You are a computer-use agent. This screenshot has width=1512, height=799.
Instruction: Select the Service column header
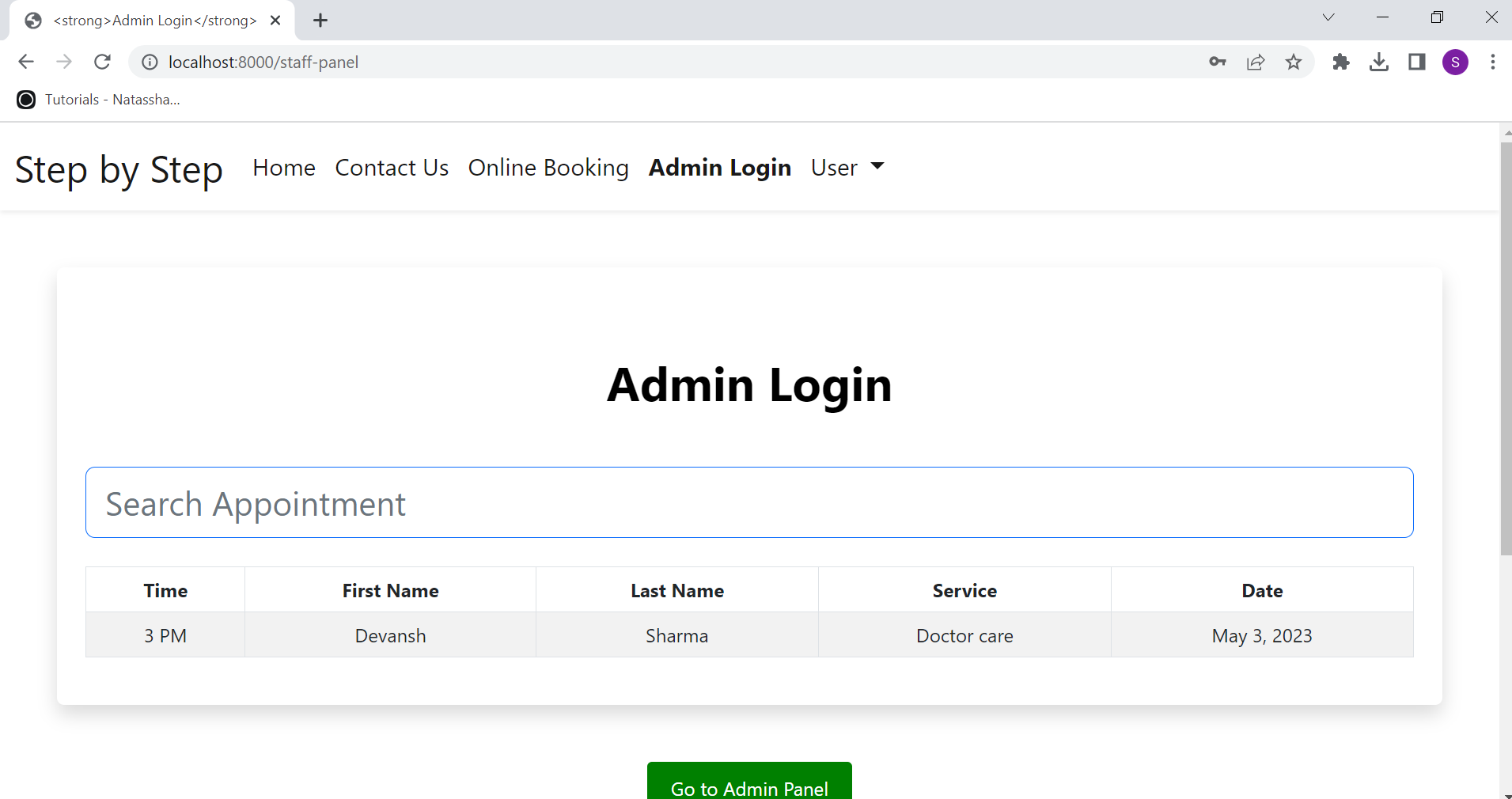pos(964,590)
